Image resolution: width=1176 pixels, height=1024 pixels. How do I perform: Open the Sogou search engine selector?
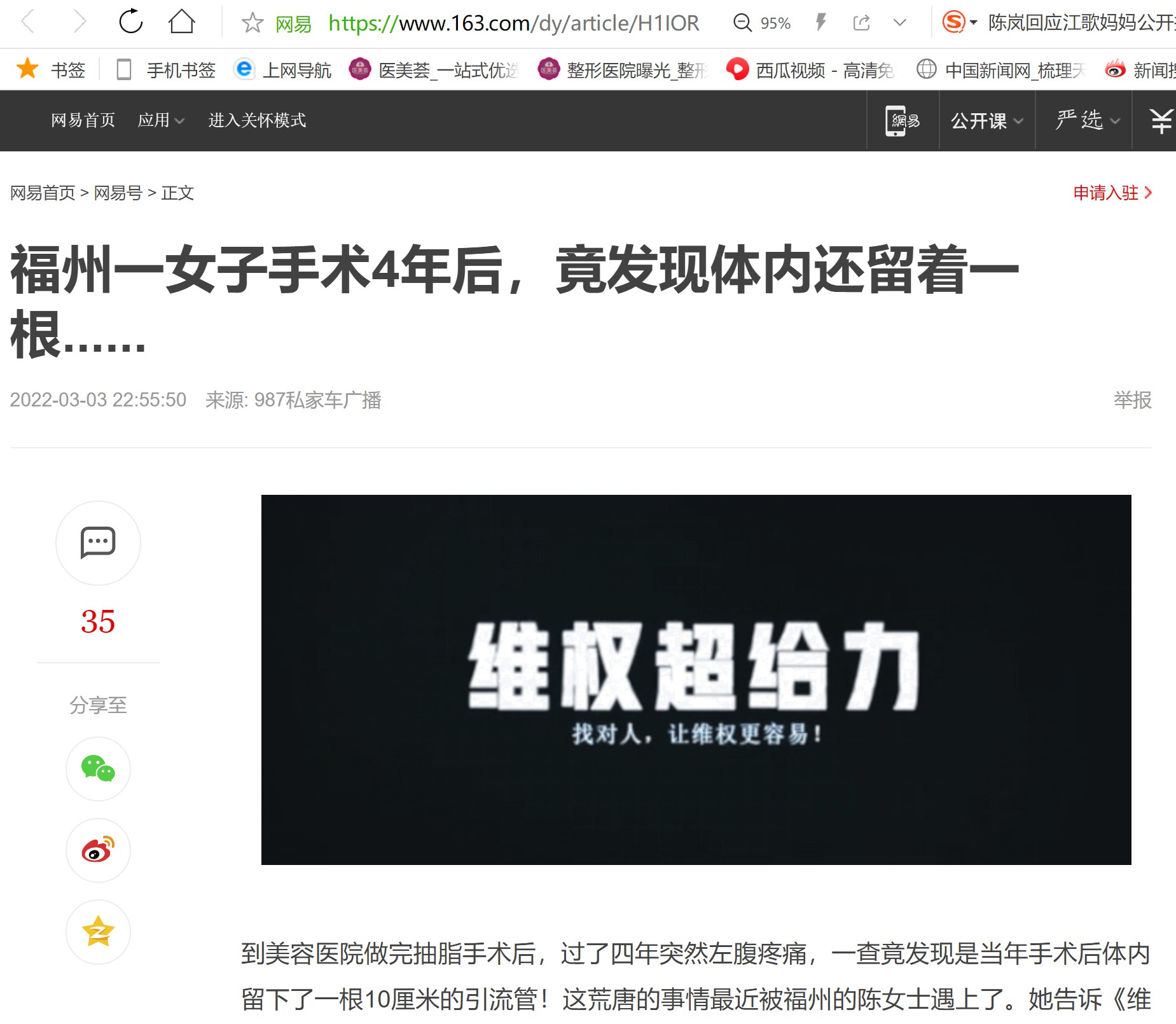click(x=959, y=22)
